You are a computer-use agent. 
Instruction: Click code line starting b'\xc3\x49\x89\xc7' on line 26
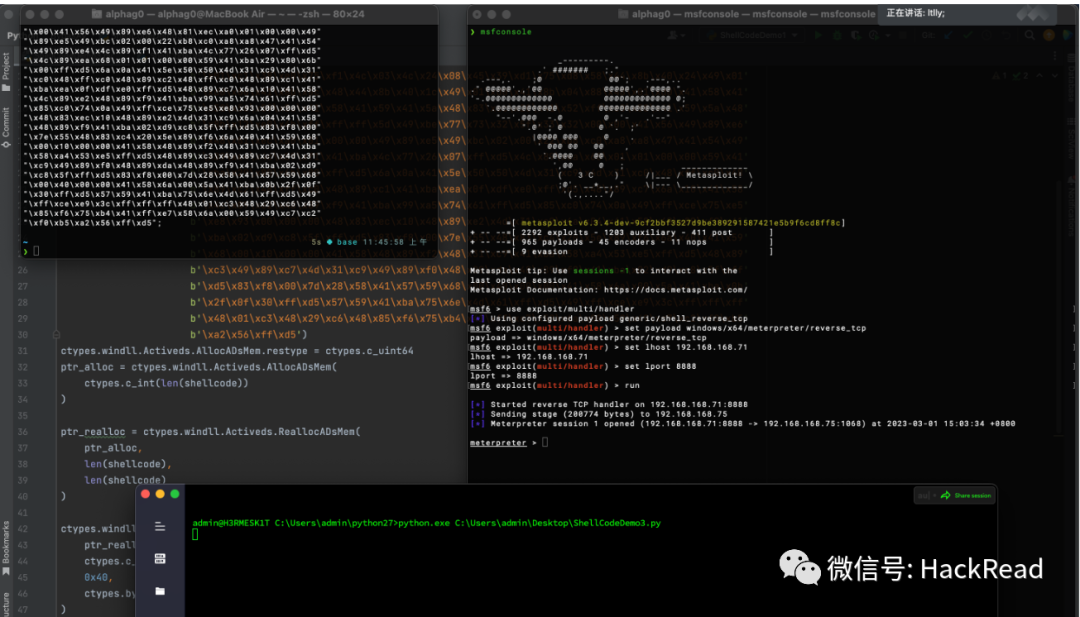[x=328, y=271]
